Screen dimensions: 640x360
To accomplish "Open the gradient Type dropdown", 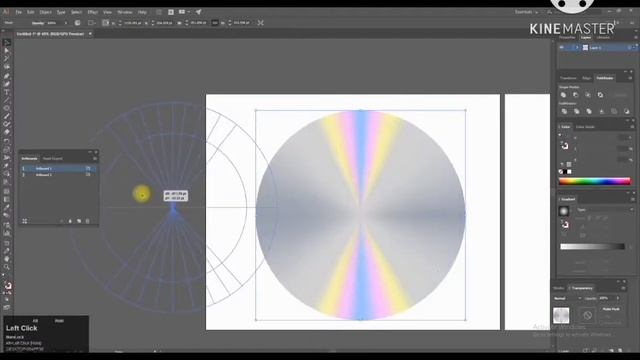I will point(604,210).
